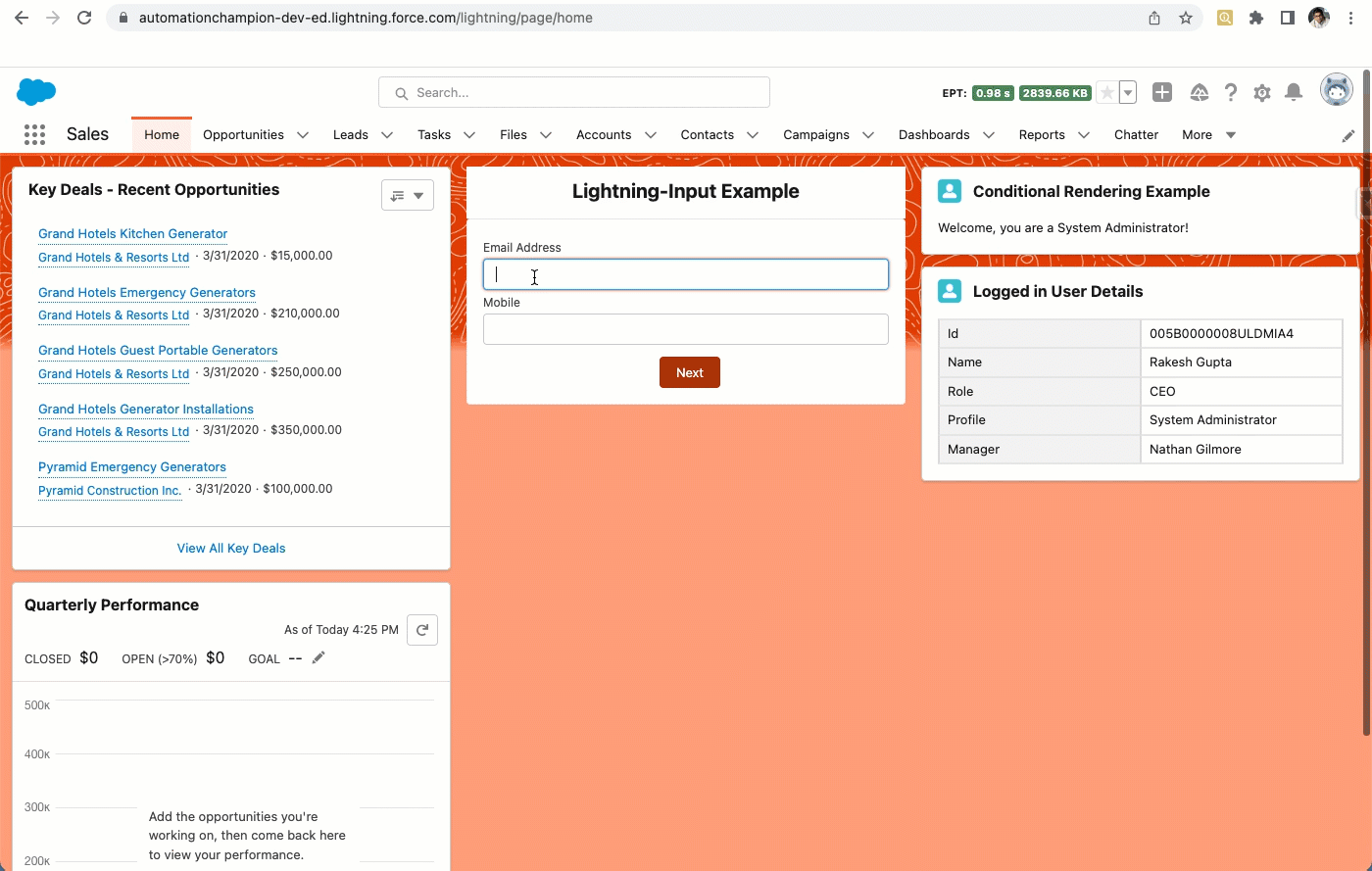Click inside the Email Address field

coord(685,274)
